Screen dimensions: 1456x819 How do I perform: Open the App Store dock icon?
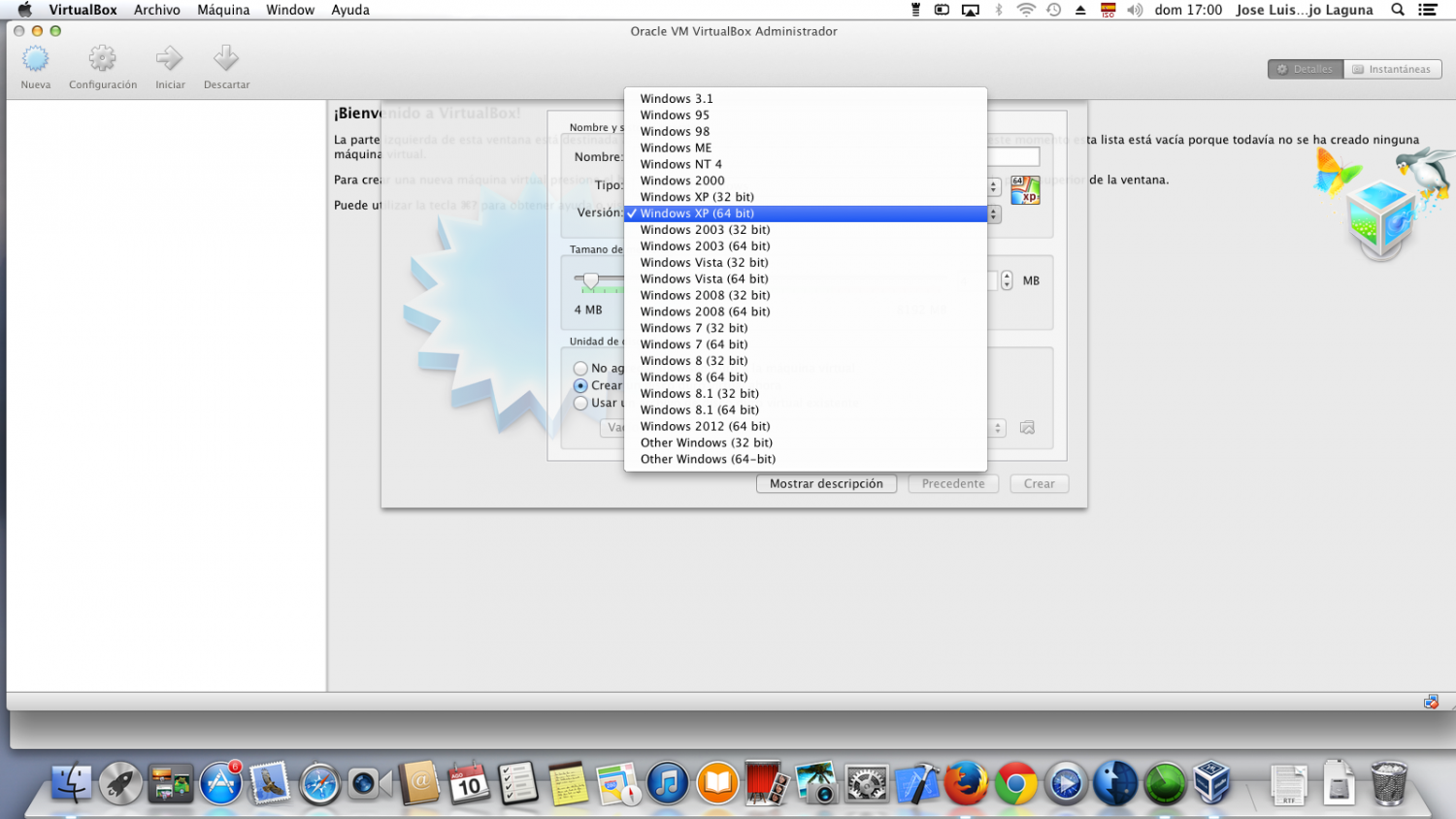tap(221, 783)
